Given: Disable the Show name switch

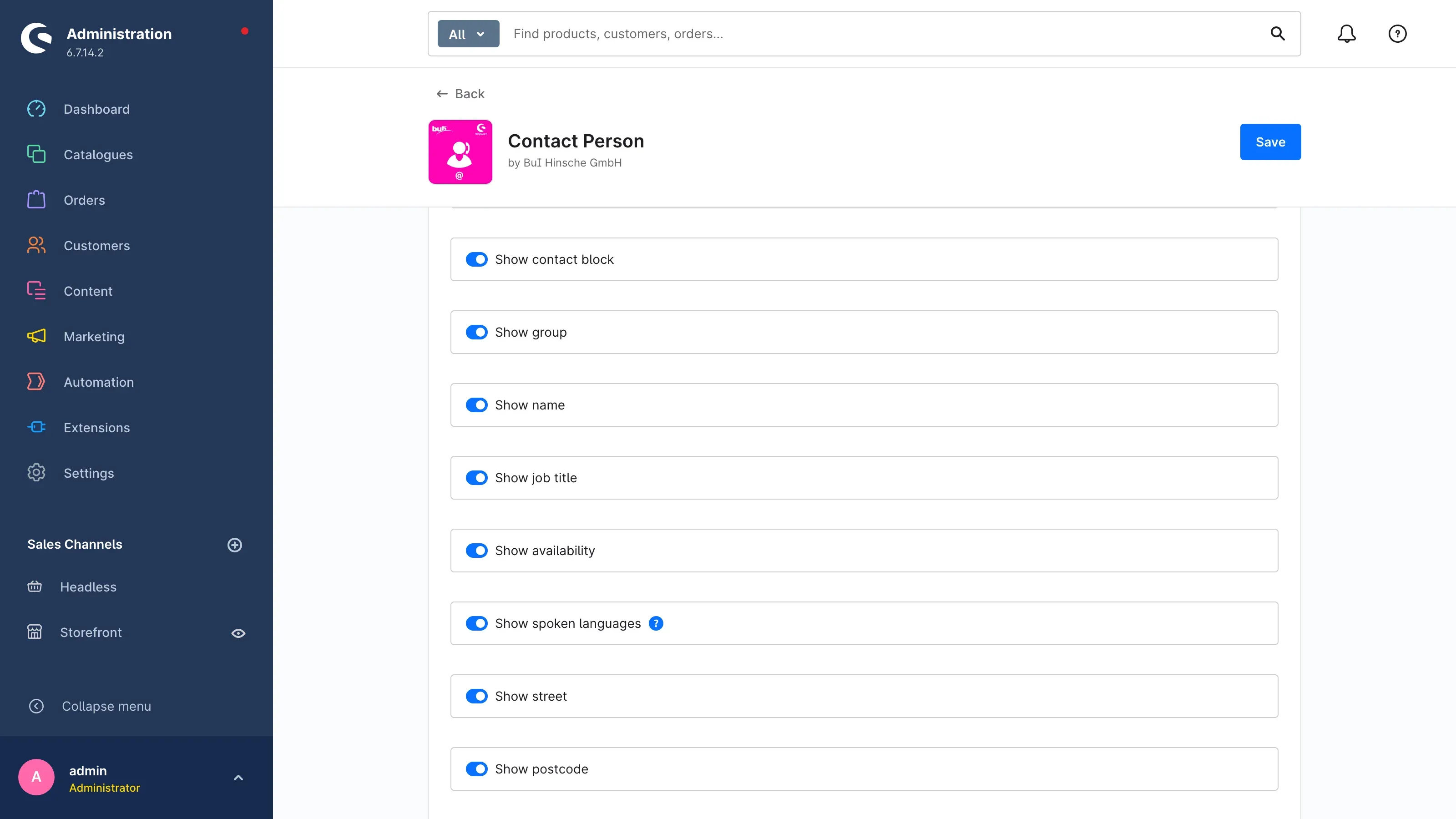Looking at the screenshot, I should pyautogui.click(x=476, y=405).
